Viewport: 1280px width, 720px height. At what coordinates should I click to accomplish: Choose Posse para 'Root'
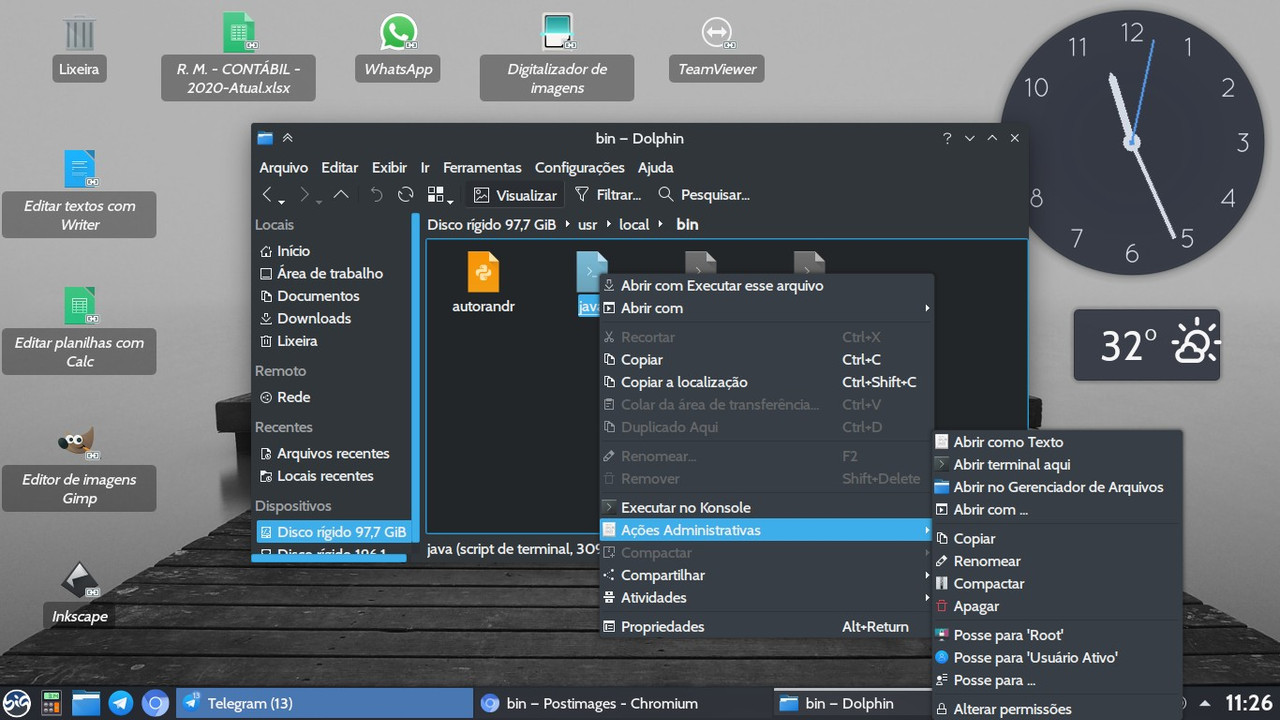[x=1057, y=635]
